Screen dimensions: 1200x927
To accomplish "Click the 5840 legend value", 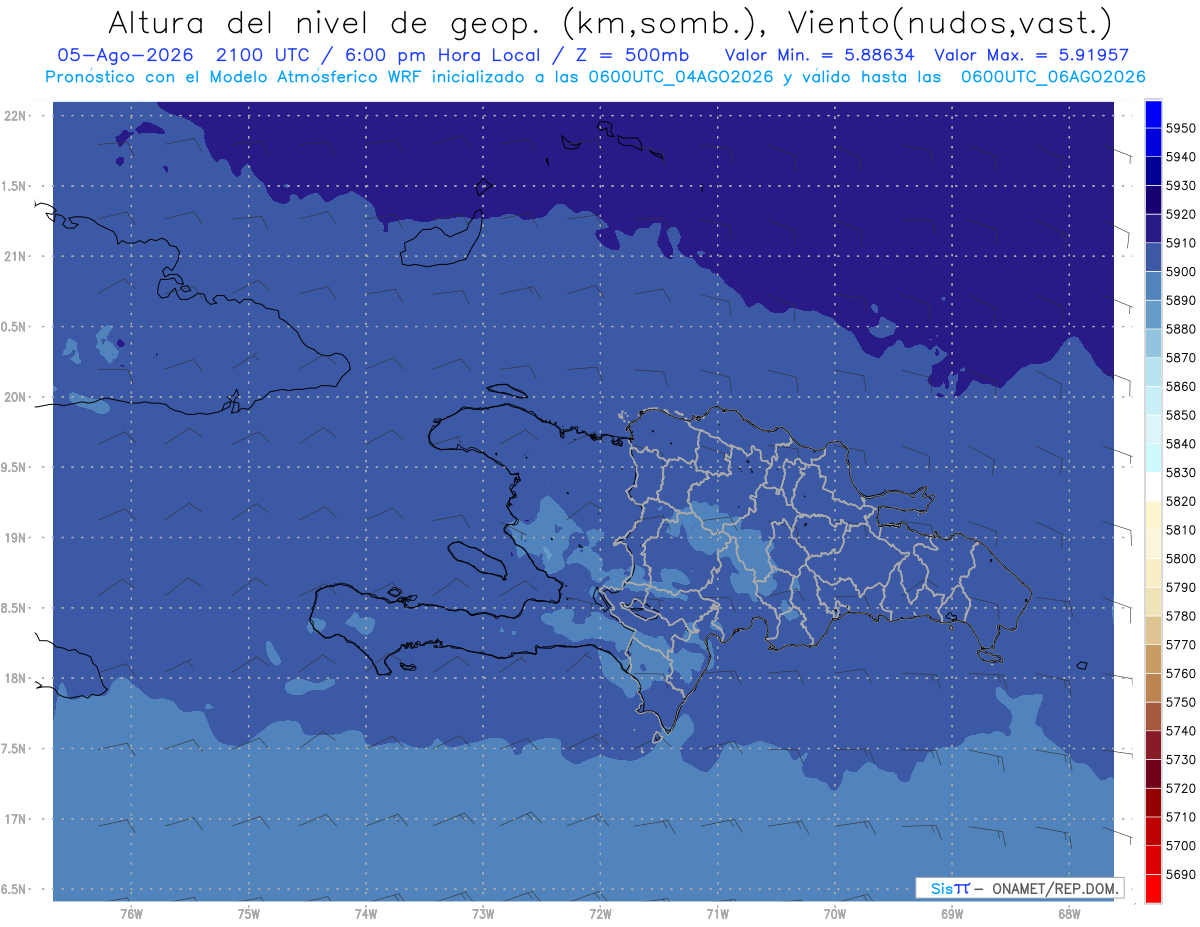I will [x=1181, y=444].
